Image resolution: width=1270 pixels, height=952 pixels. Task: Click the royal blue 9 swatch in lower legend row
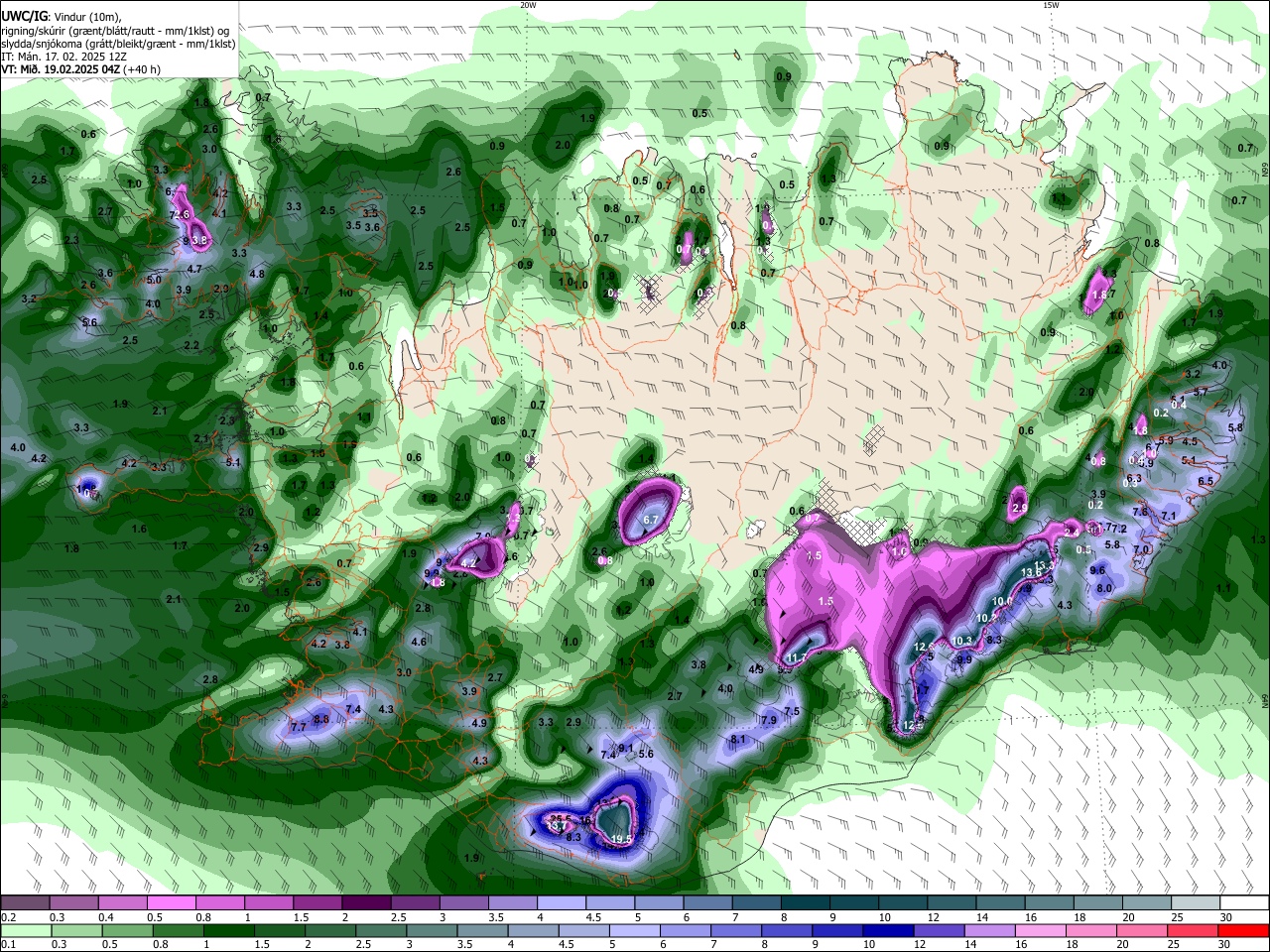click(836, 931)
